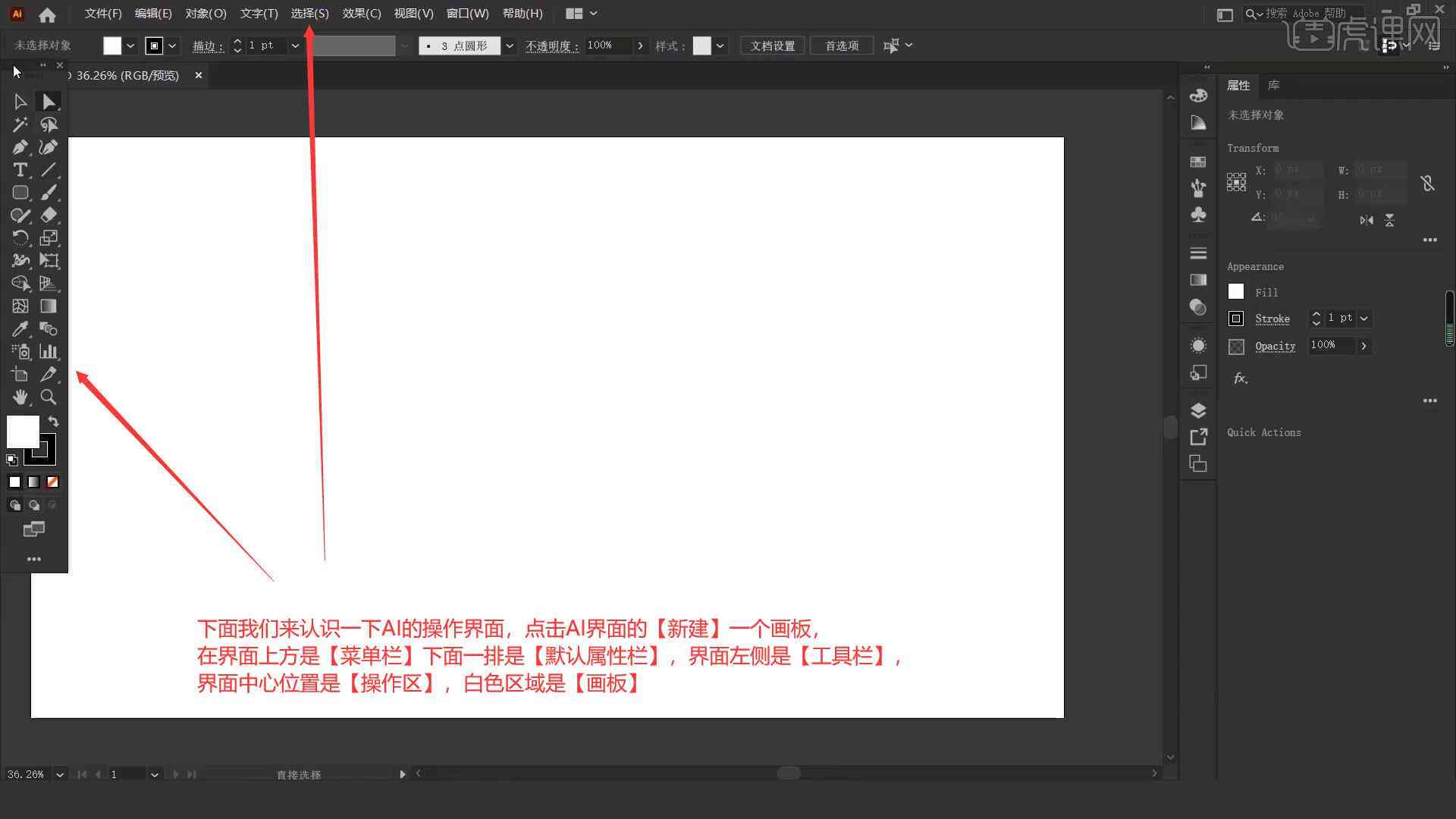Toggle opacity visibility in Appearance panel
The image size is (1456, 819).
(1236, 345)
